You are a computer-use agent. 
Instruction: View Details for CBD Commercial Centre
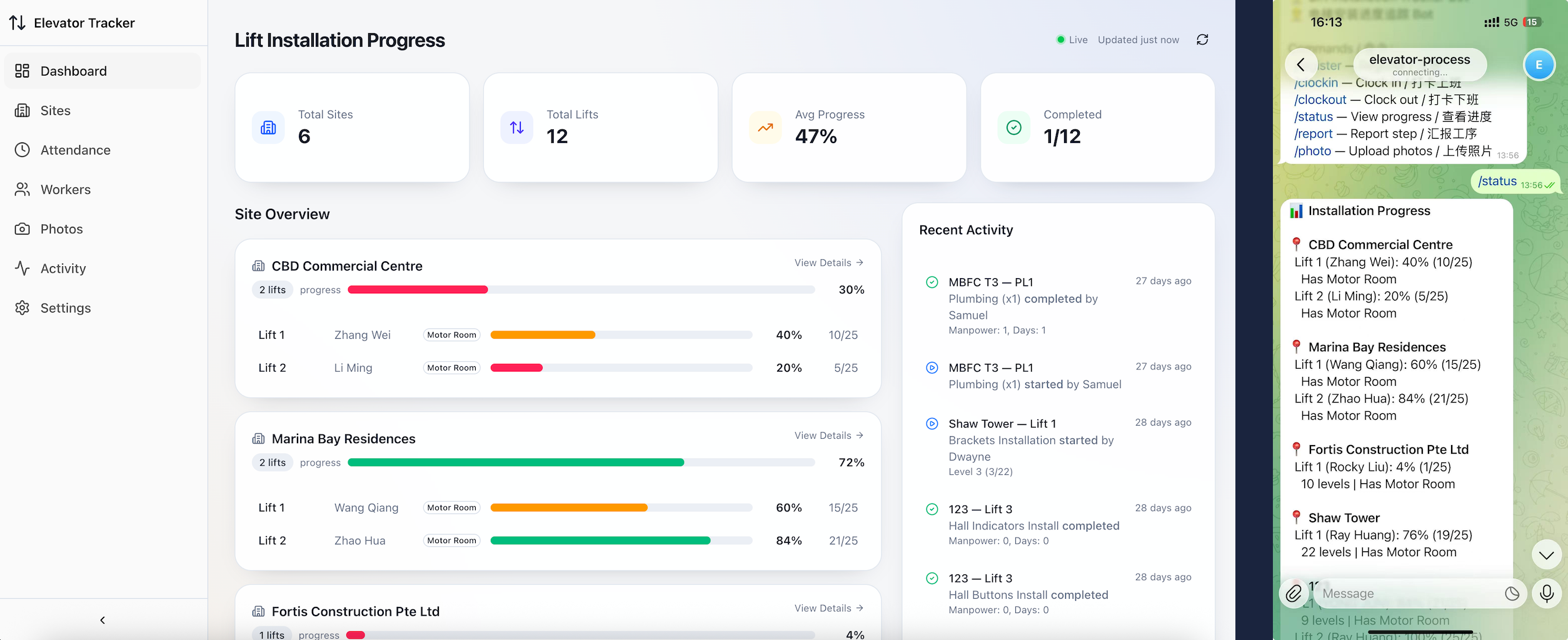coord(828,262)
